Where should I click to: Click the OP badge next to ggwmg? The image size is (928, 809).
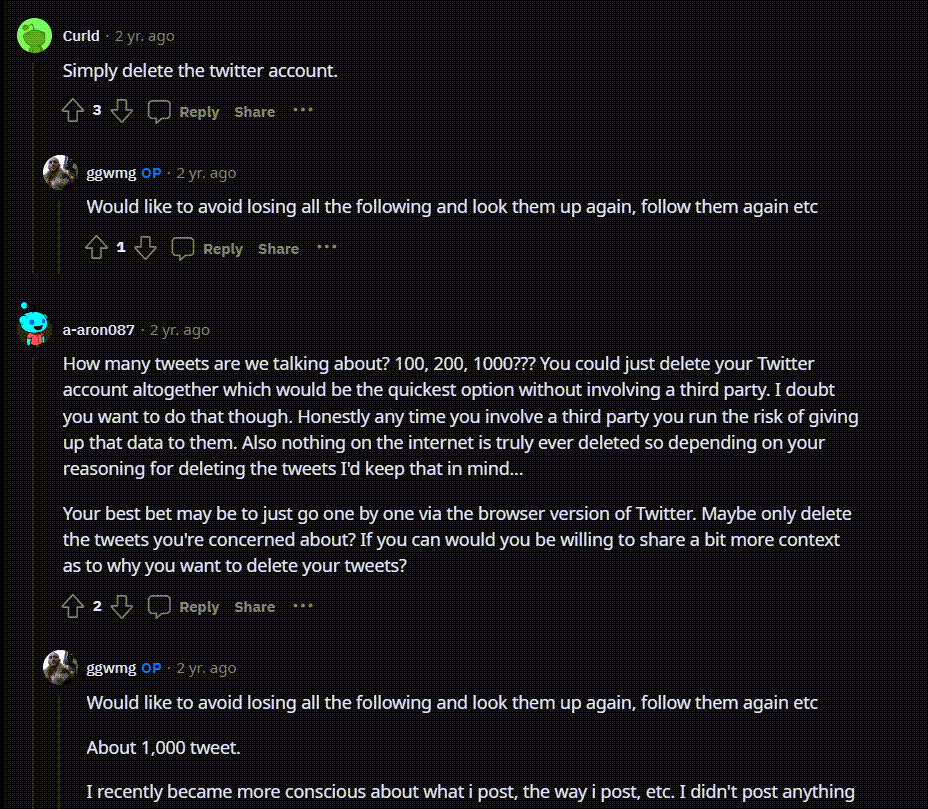tap(150, 172)
